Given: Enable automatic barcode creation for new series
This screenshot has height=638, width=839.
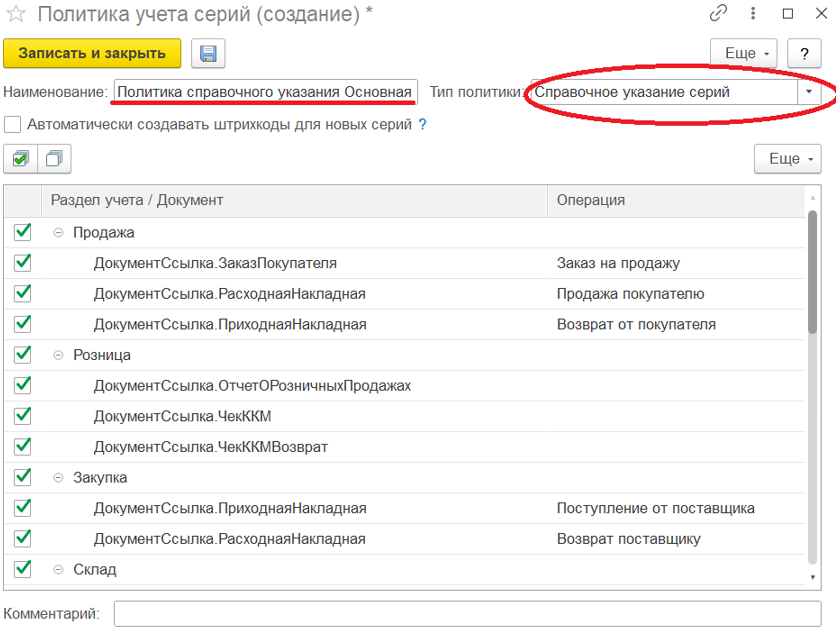Looking at the screenshot, I should click(13, 125).
